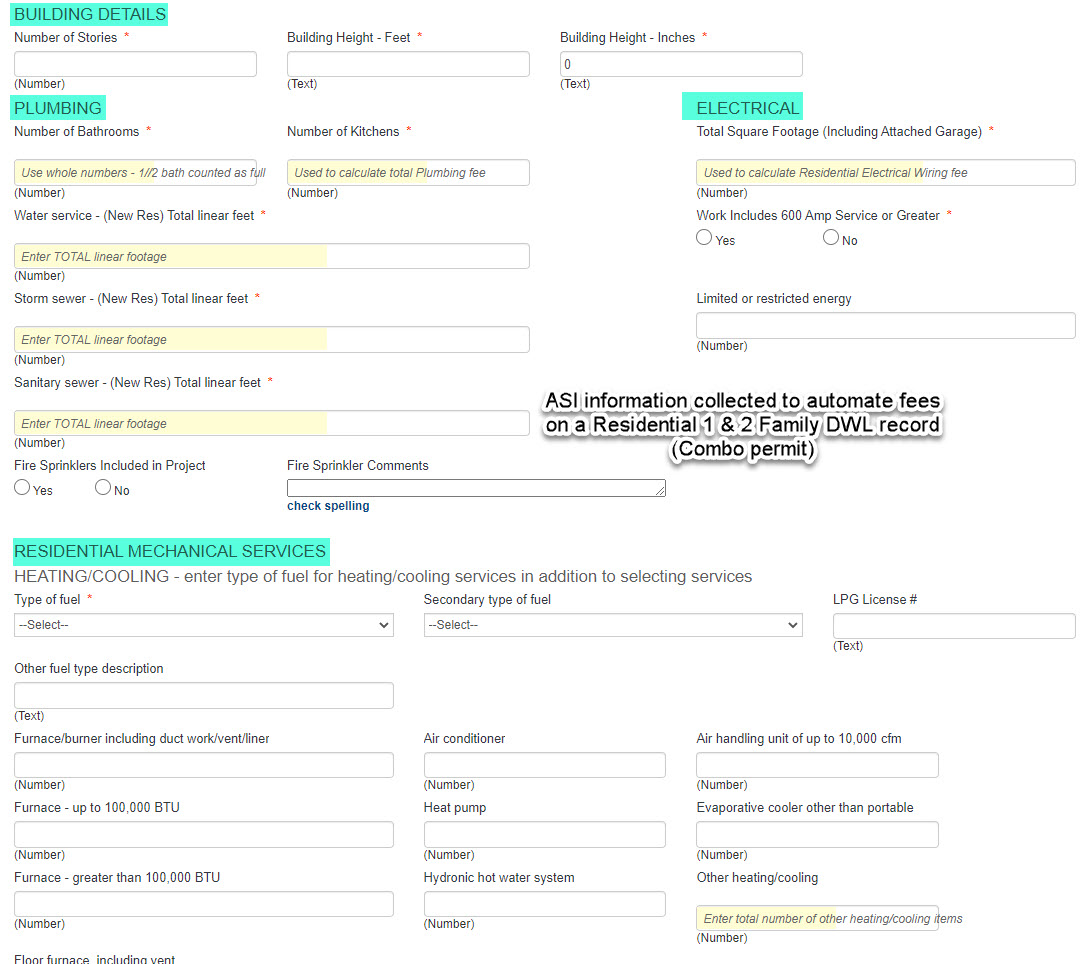Select No for 600 Amp Service

coord(831,238)
